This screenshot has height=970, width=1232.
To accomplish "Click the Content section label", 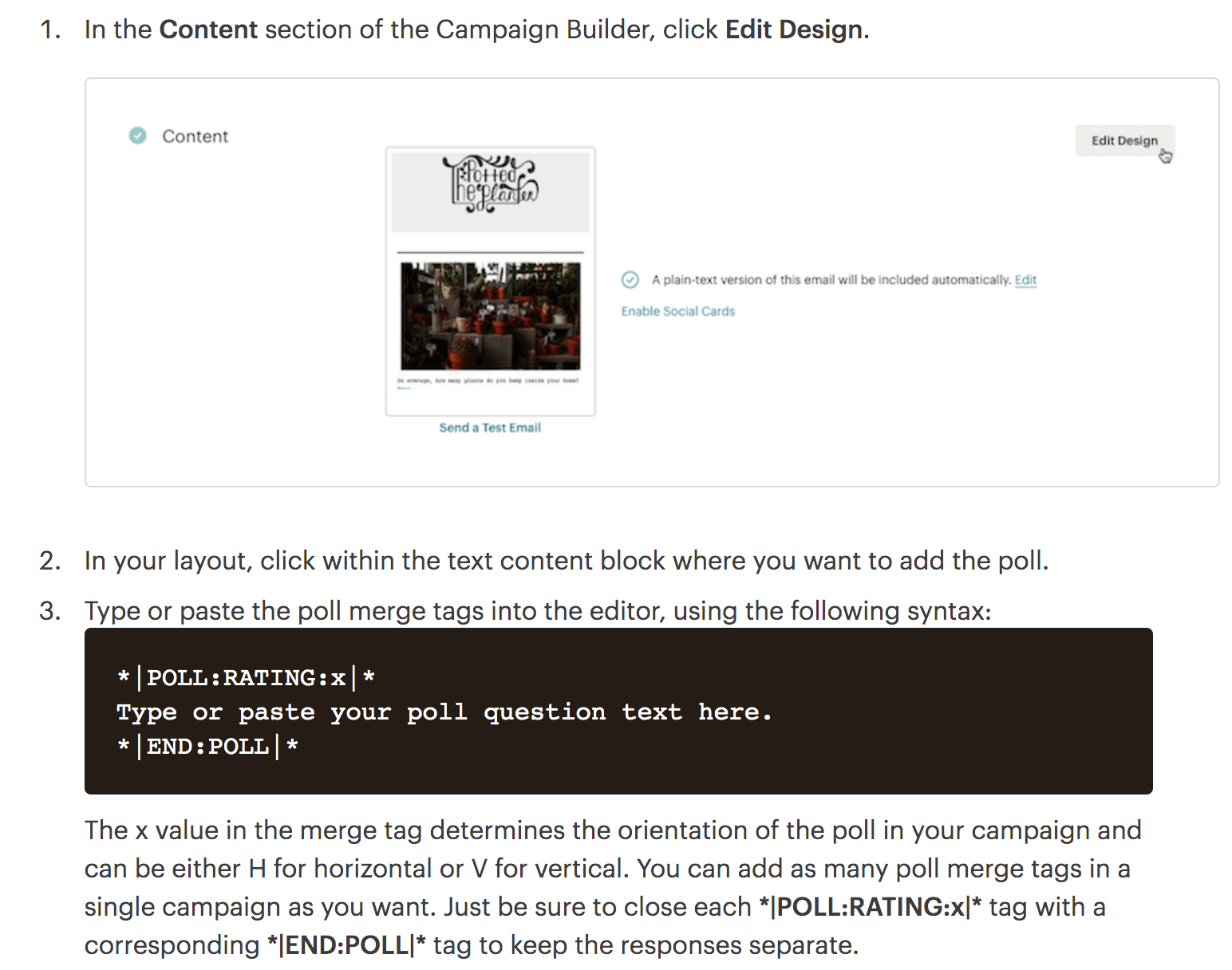I will click(195, 136).
